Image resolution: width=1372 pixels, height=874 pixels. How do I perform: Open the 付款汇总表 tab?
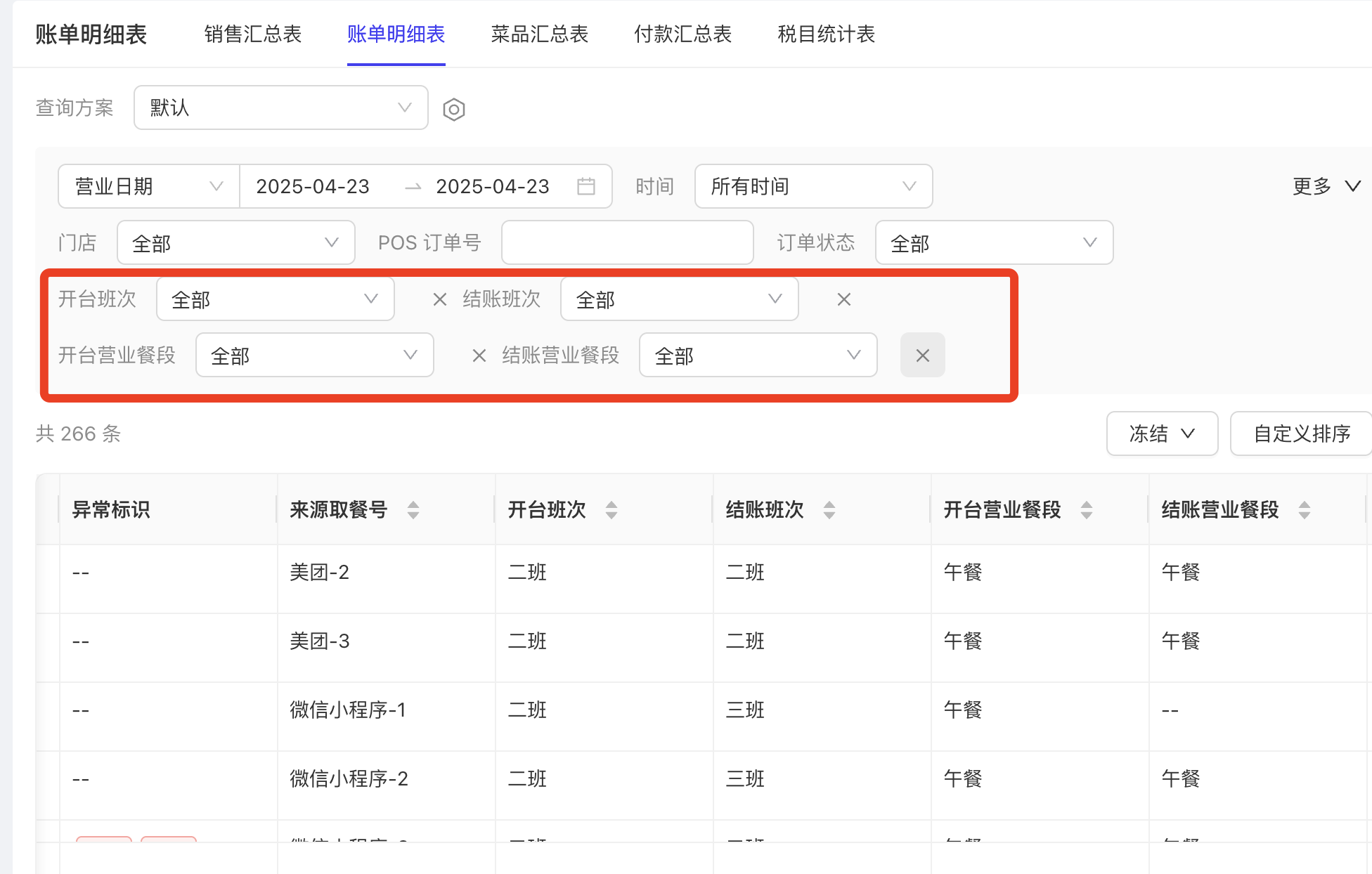coord(683,34)
